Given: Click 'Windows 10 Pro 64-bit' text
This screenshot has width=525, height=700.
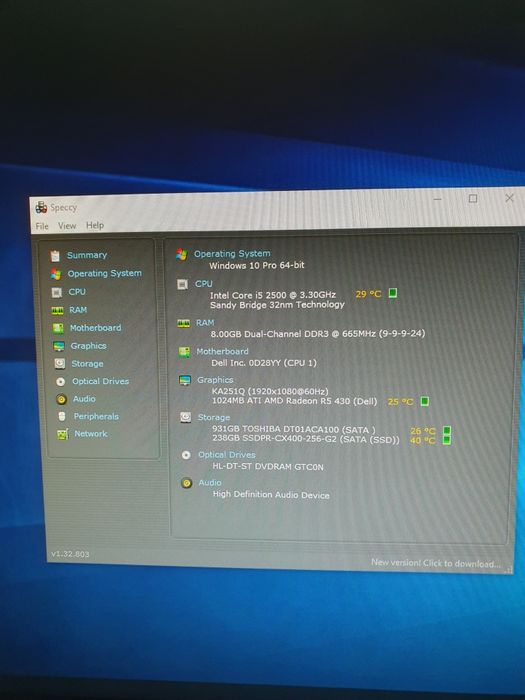Looking at the screenshot, I should [x=257, y=265].
